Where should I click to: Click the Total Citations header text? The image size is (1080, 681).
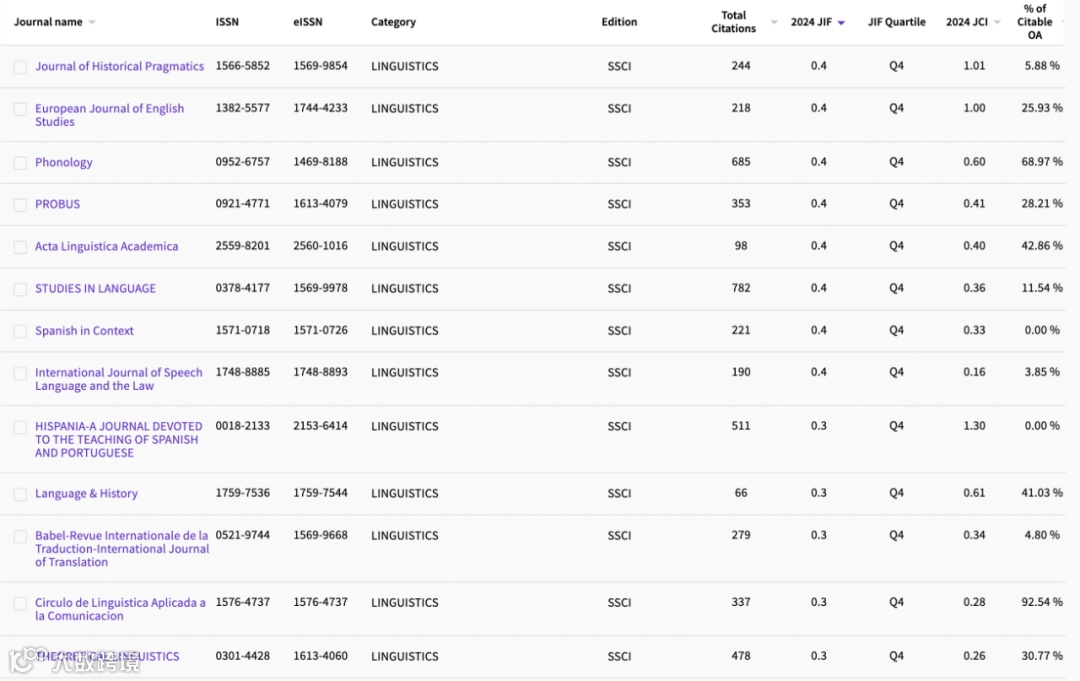point(734,22)
